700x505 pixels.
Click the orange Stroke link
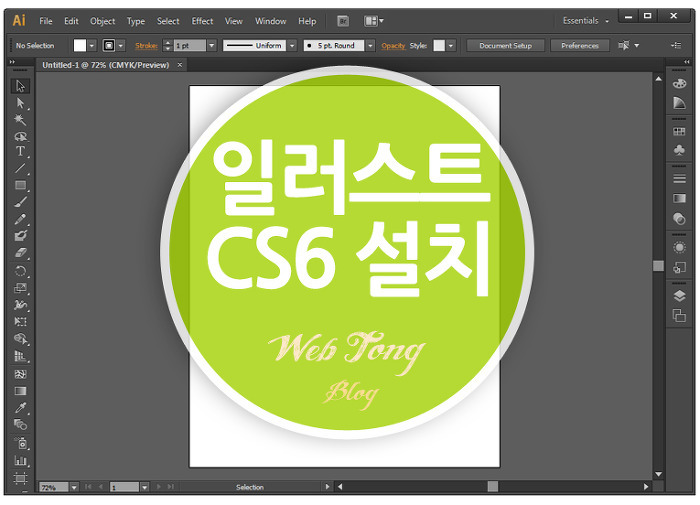(146, 46)
